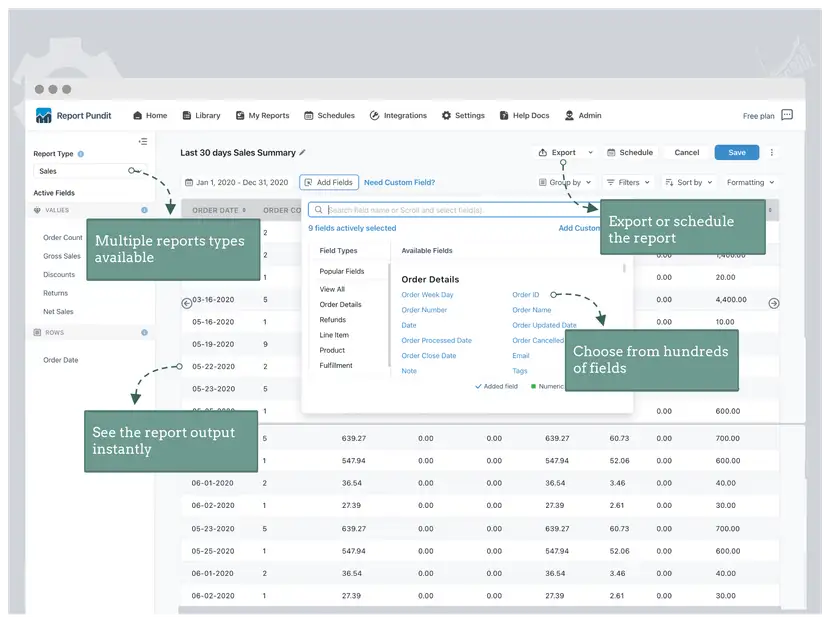
Task: Add the Order Updated Date field
Action: pyautogui.click(x=544, y=326)
